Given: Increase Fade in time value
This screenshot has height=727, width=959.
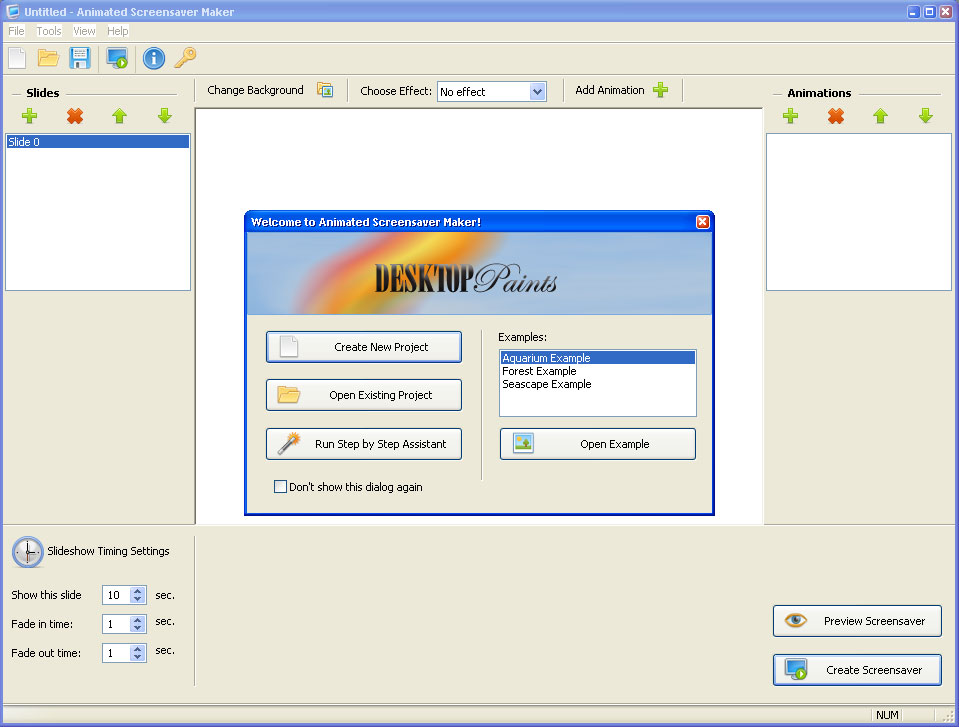Looking at the screenshot, I should pos(138,619).
